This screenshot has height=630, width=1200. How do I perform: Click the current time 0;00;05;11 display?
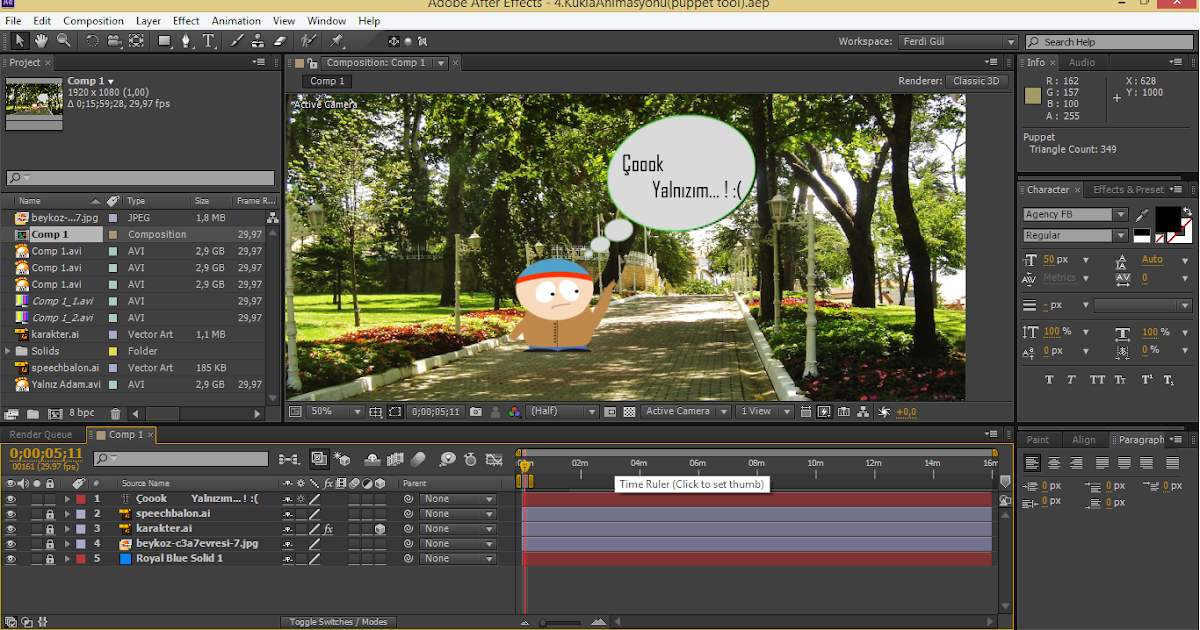pyautogui.click(x=46, y=453)
